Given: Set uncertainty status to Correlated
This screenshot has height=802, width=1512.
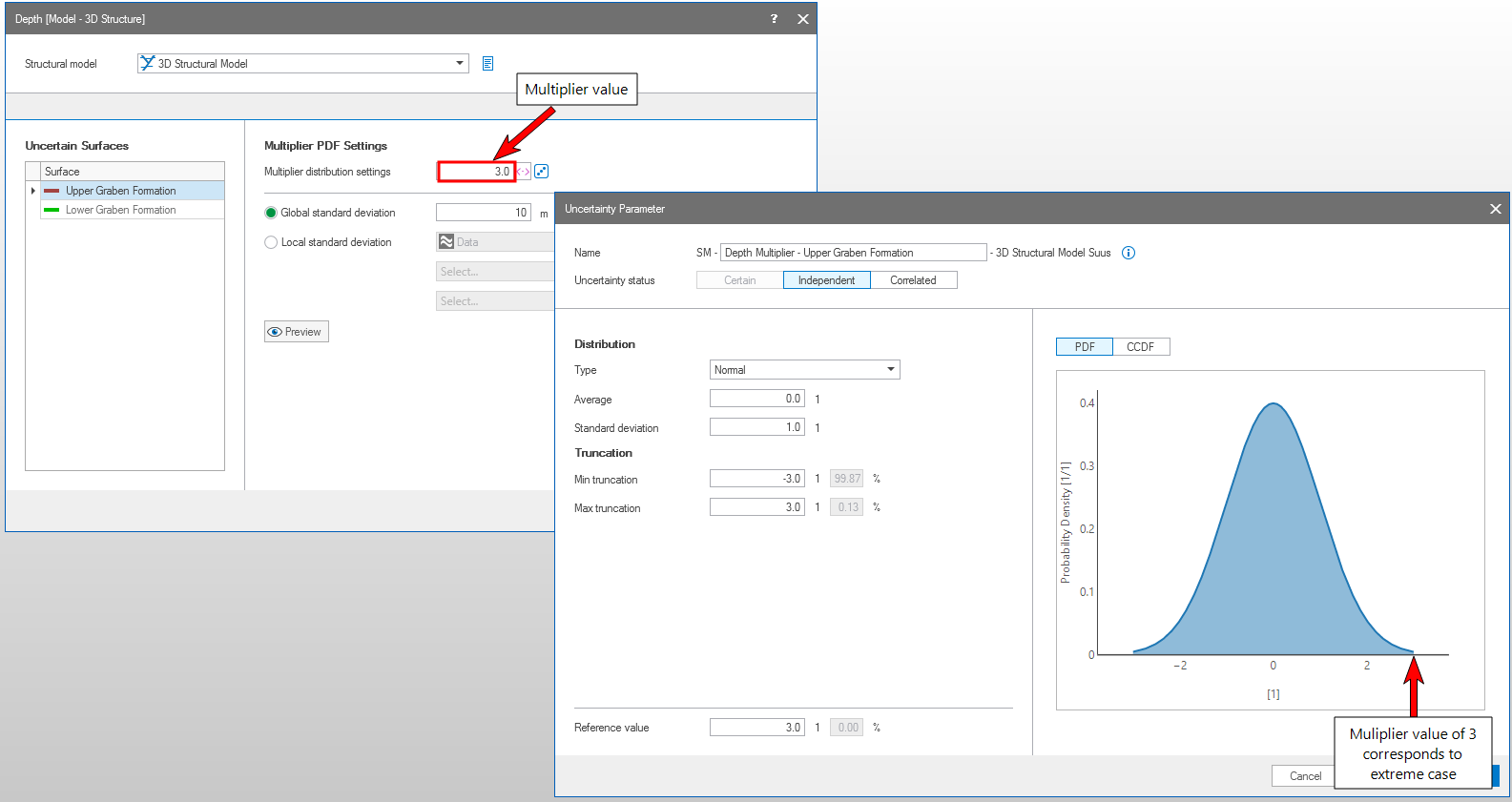Looking at the screenshot, I should point(913,280).
